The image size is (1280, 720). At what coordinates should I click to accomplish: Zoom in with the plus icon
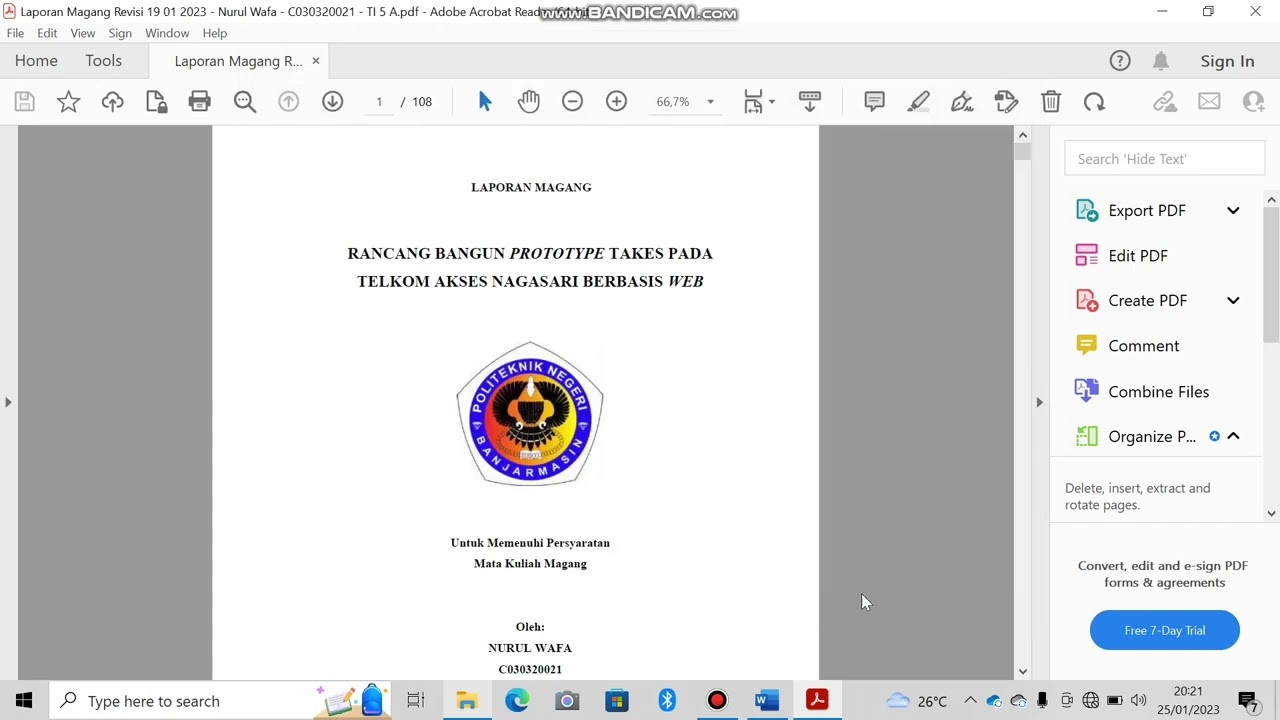(x=616, y=101)
